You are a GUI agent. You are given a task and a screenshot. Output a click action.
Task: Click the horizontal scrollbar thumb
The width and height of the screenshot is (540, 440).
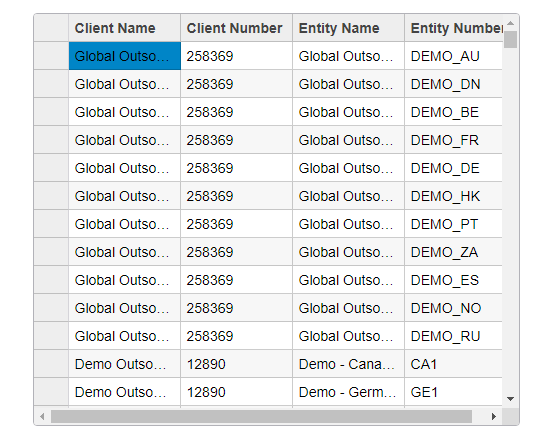pyautogui.click(x=261, y=417)
